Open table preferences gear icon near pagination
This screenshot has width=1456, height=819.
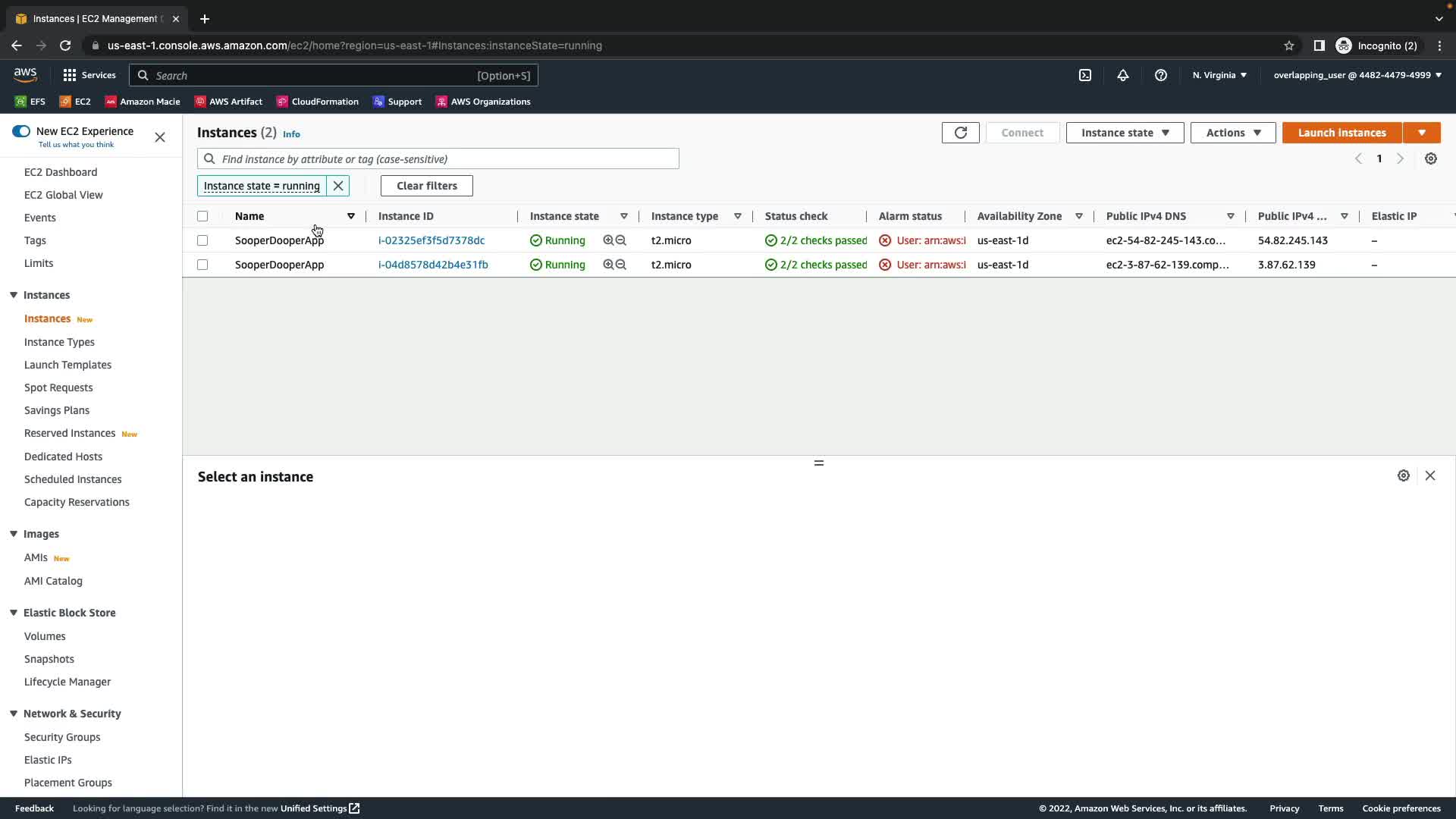(1431, 158)
